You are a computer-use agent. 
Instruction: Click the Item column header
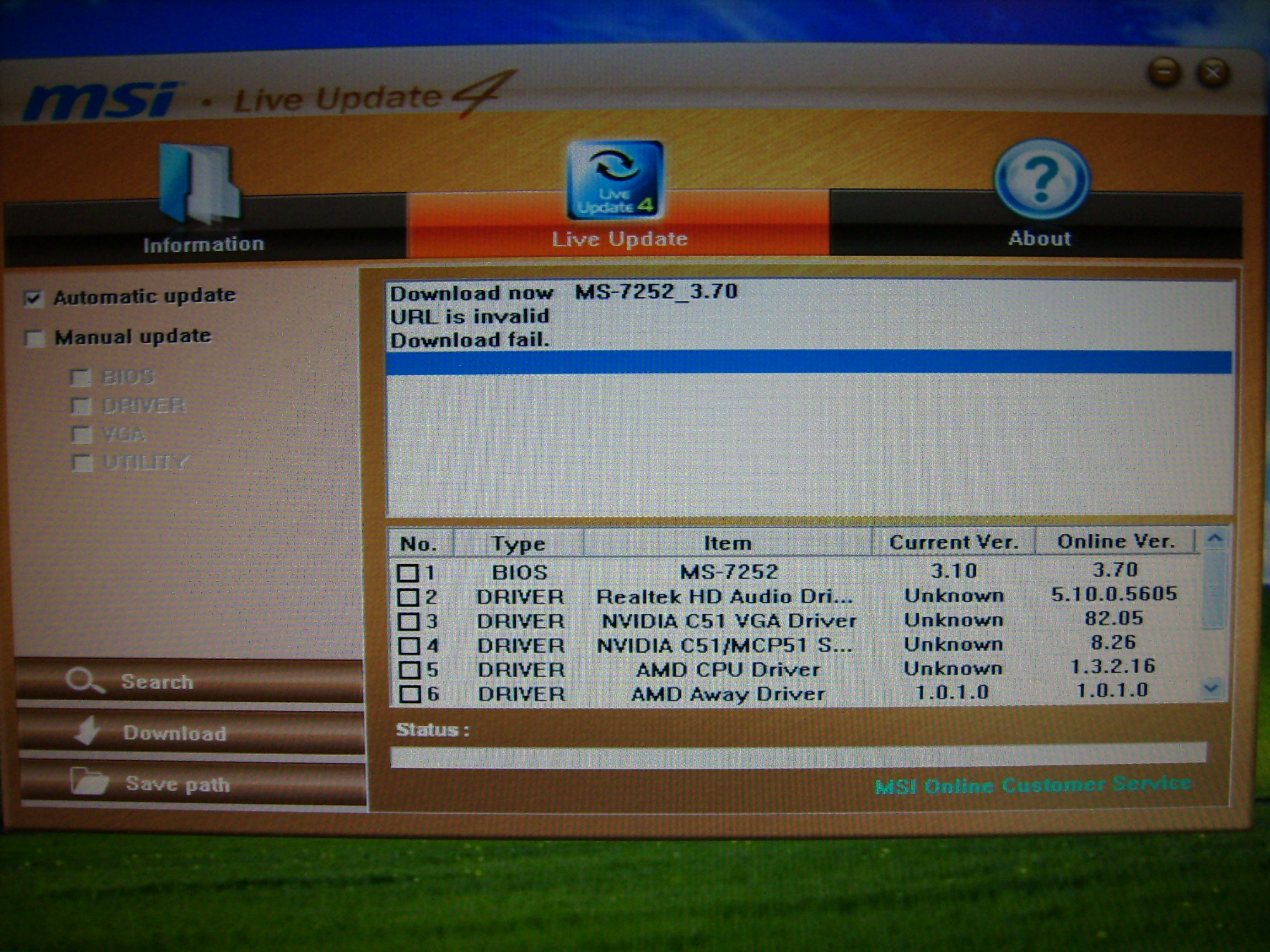(x=728, y=543)
